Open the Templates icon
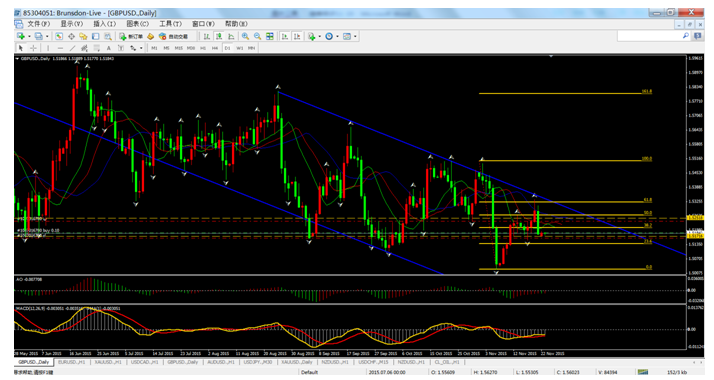 click(x=347, y=36)
